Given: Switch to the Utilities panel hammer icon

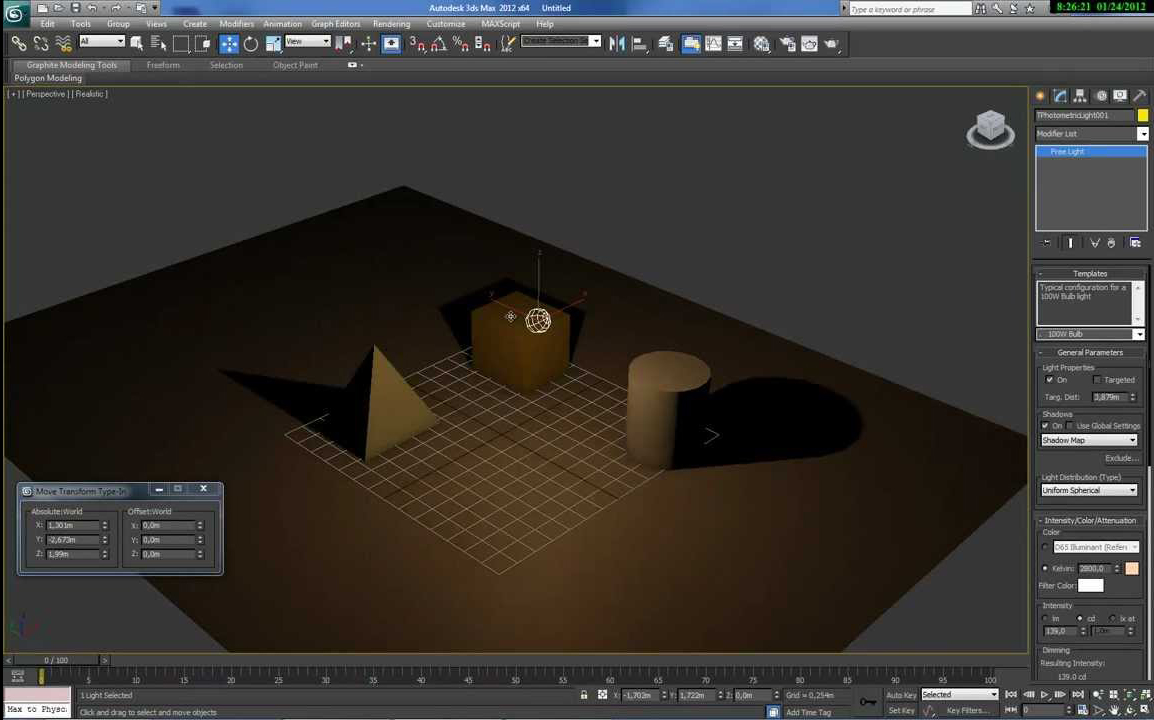Looking at the screenshot, I should tap(1139, 96).
